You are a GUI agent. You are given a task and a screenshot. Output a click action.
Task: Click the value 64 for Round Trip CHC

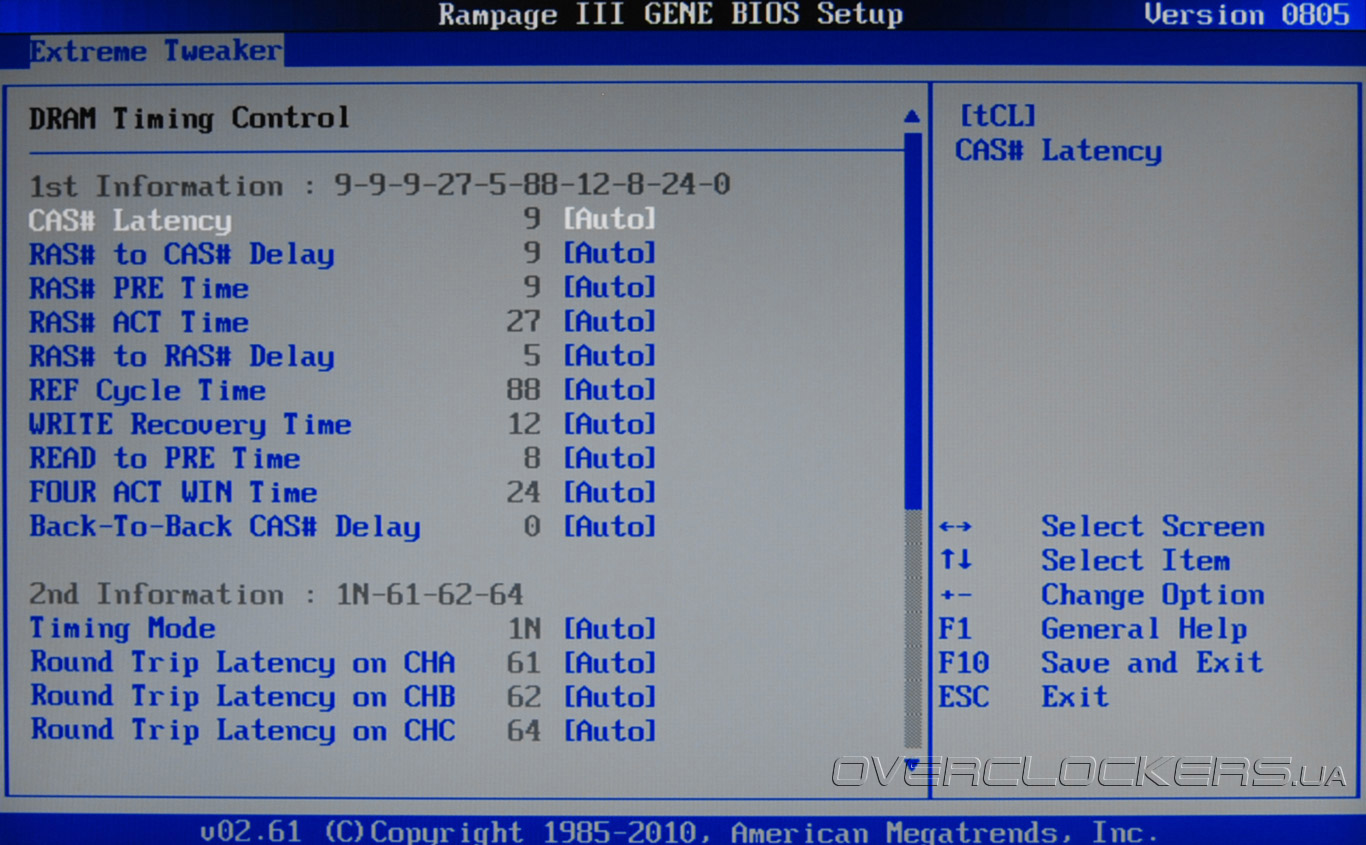[x=524, y=730]
